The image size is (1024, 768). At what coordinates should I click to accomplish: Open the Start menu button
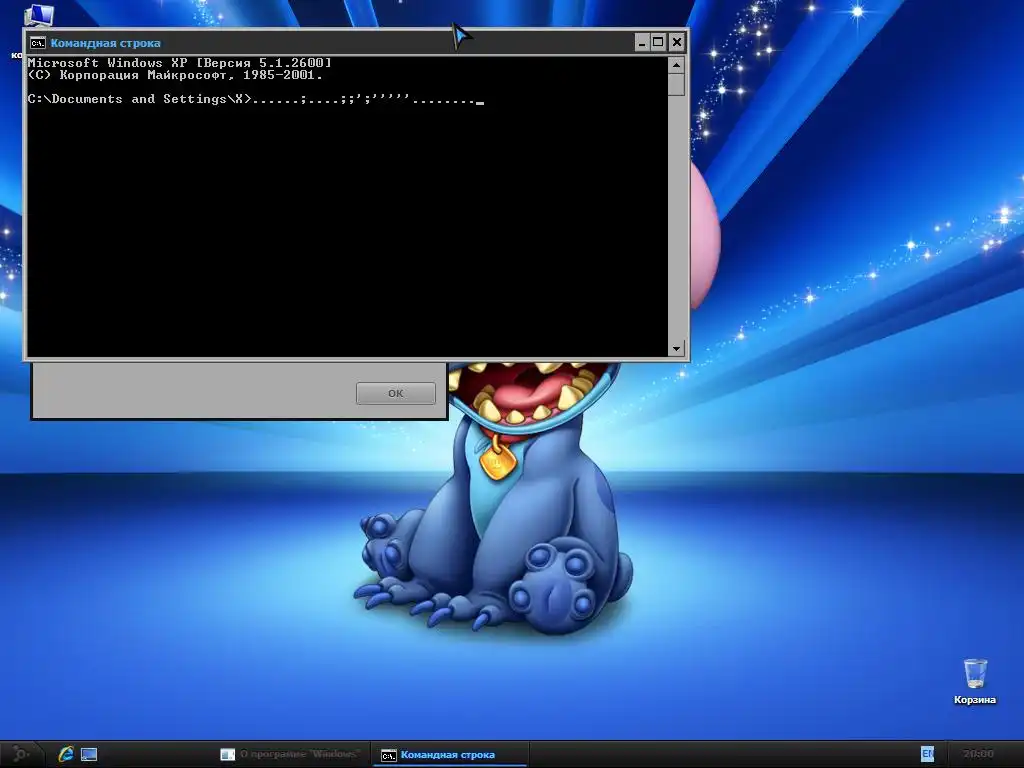pyautogui.click(x=20, y=754)
